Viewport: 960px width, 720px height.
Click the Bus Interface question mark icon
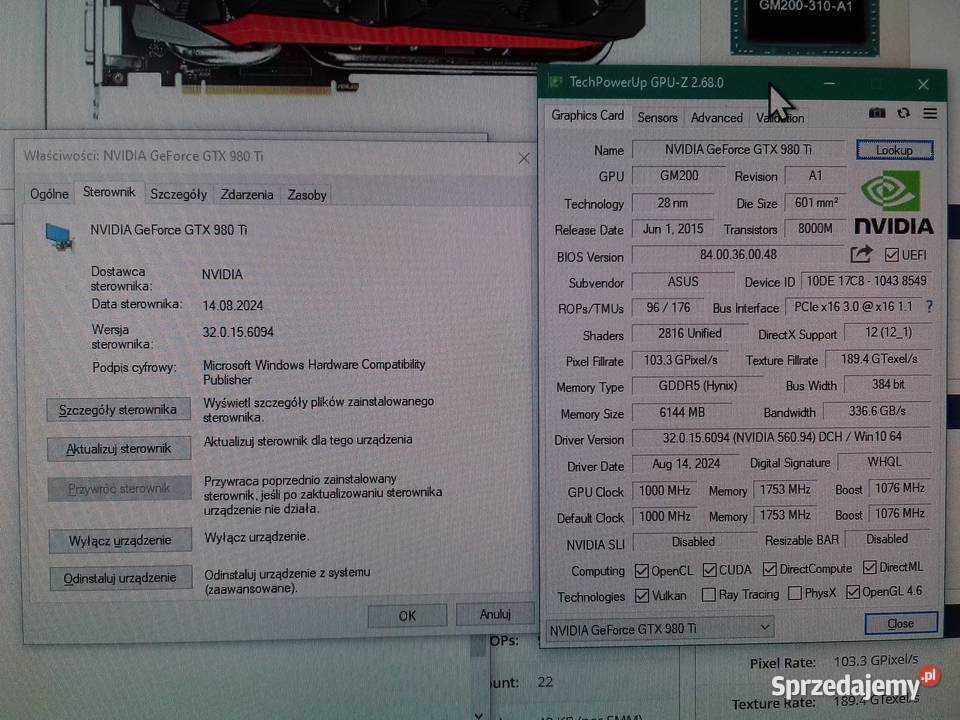tap(929, 307)
